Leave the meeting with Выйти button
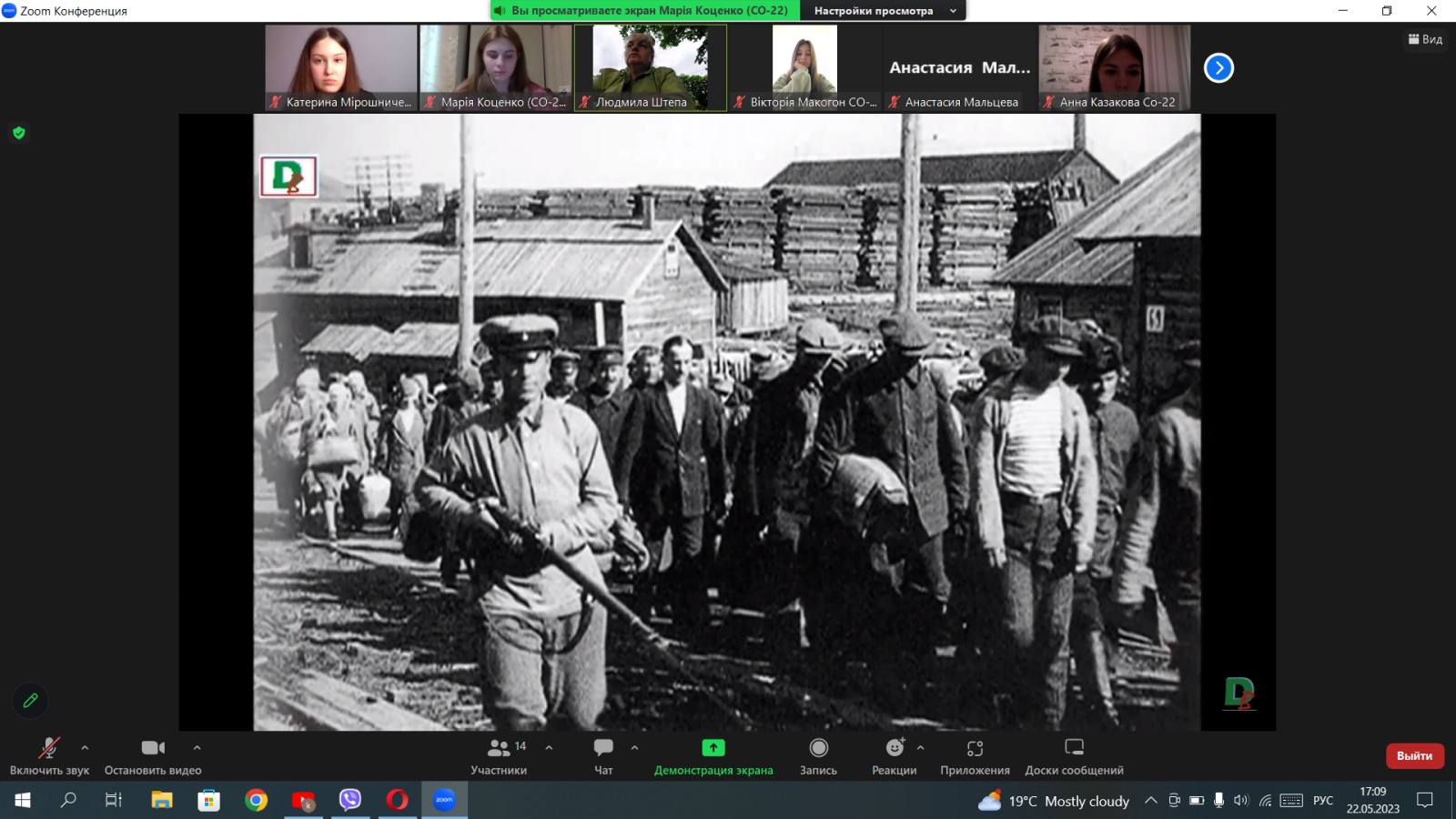1456x819 pixels. 1414,756
